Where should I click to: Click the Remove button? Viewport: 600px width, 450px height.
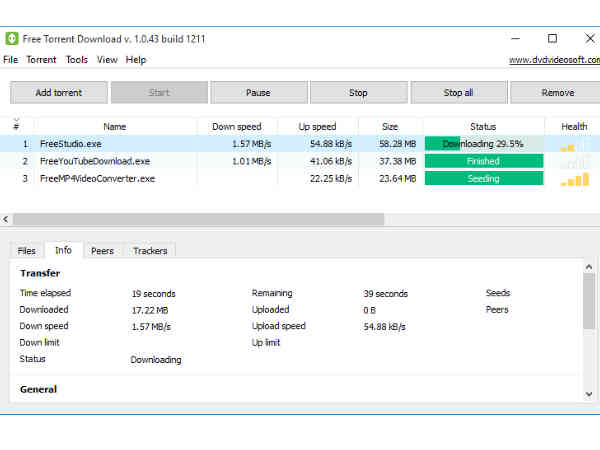(557, 93)
